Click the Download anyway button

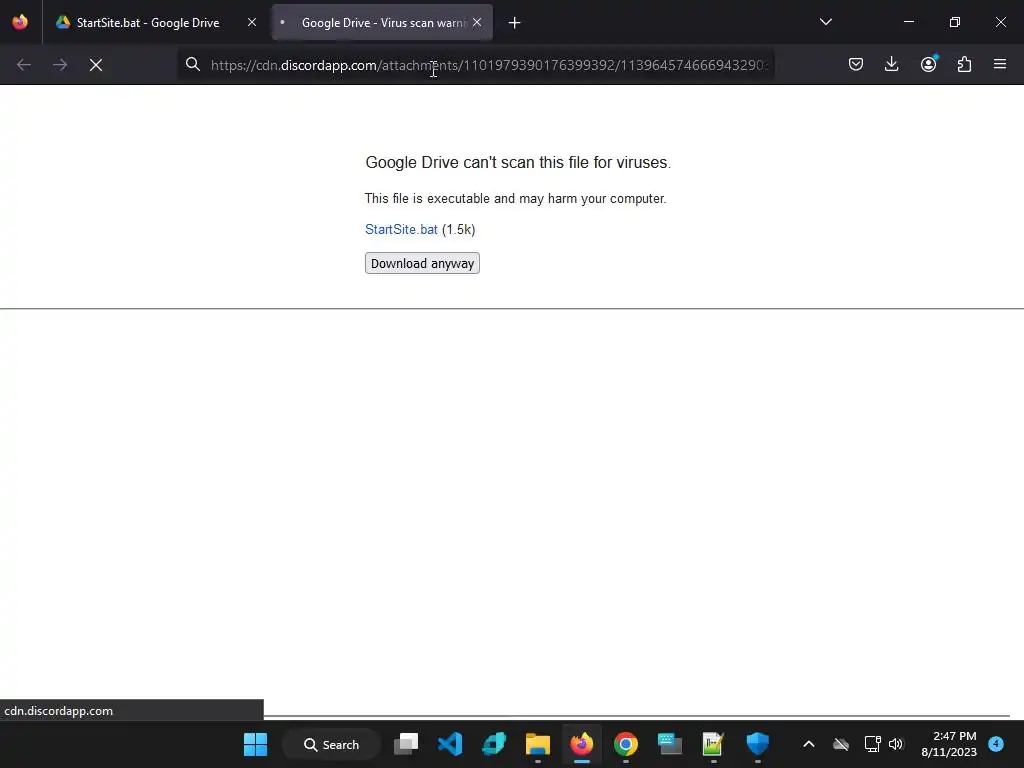[x=423, y=263]
